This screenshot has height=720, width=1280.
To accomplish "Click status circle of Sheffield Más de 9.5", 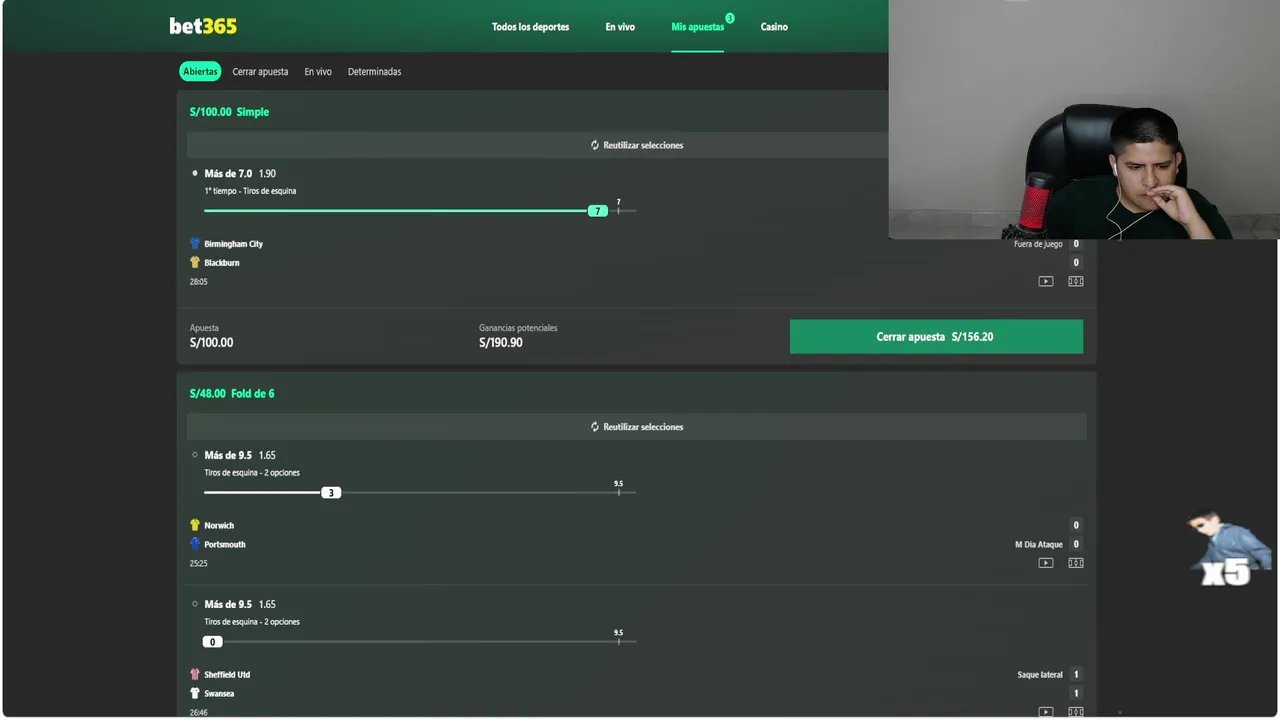I will 195,604.
